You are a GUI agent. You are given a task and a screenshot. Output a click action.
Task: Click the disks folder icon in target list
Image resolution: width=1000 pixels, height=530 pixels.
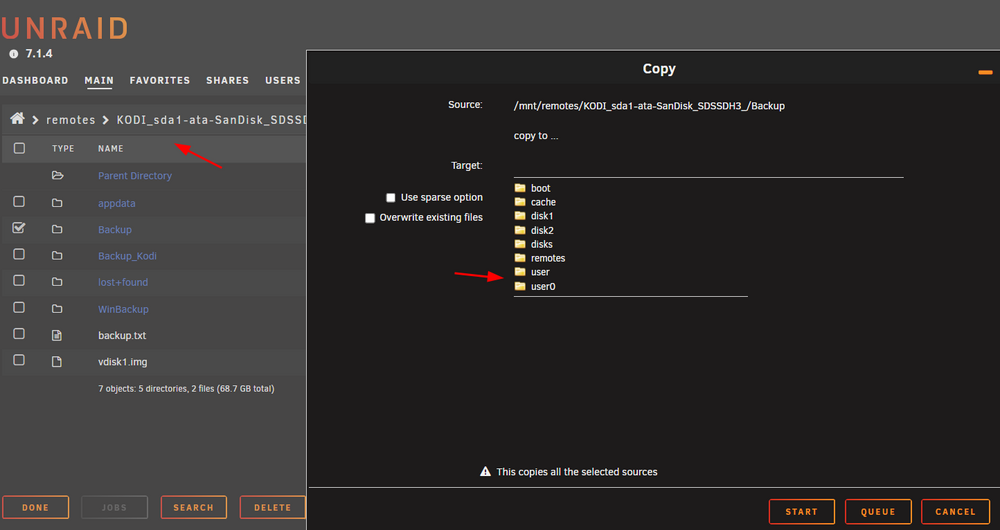pyautogui.click(x=520, y=244)
